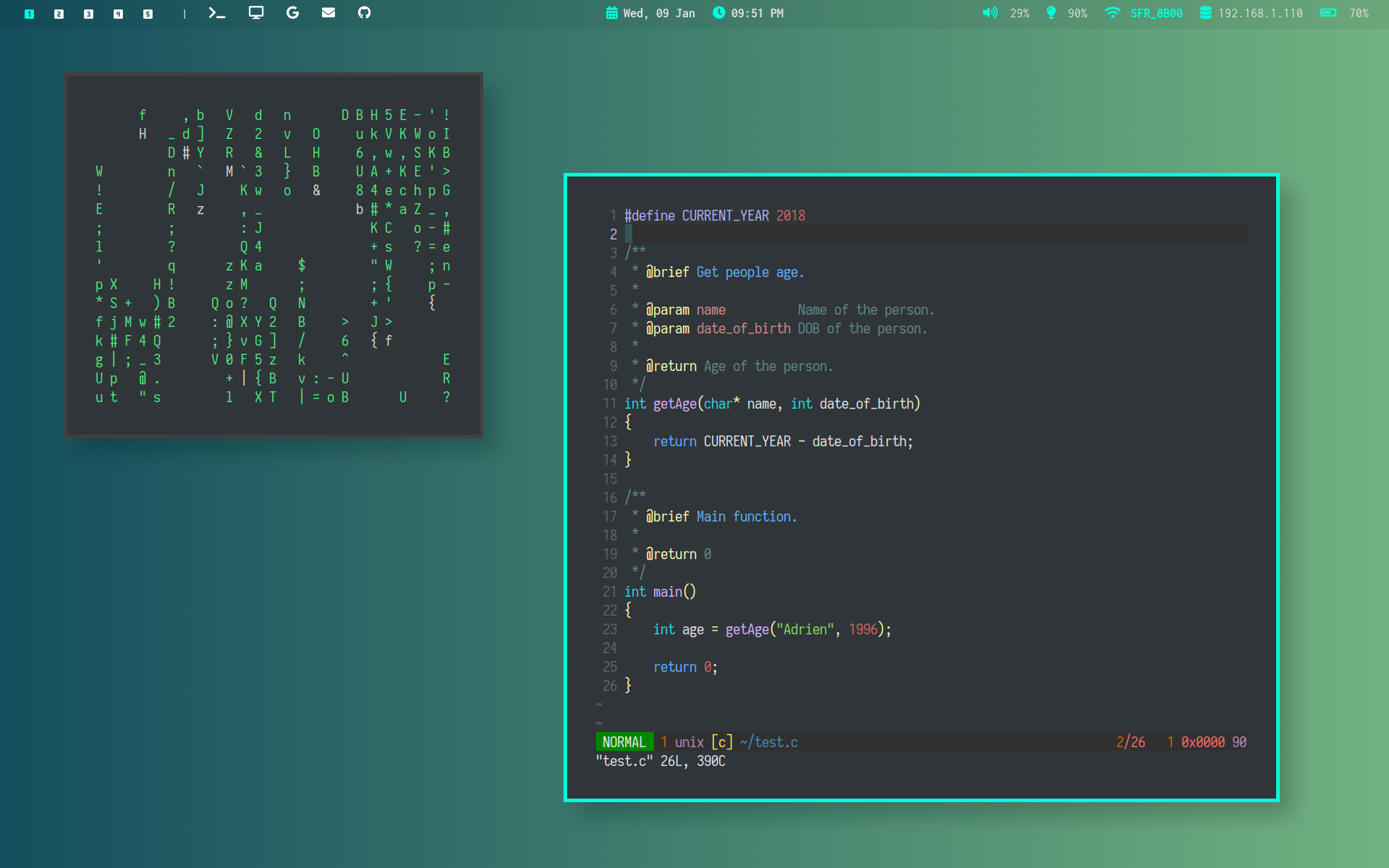Click the 192.168.1.110 IP address
This screenshot has width=1389, height=868.
pos(1260,13)
